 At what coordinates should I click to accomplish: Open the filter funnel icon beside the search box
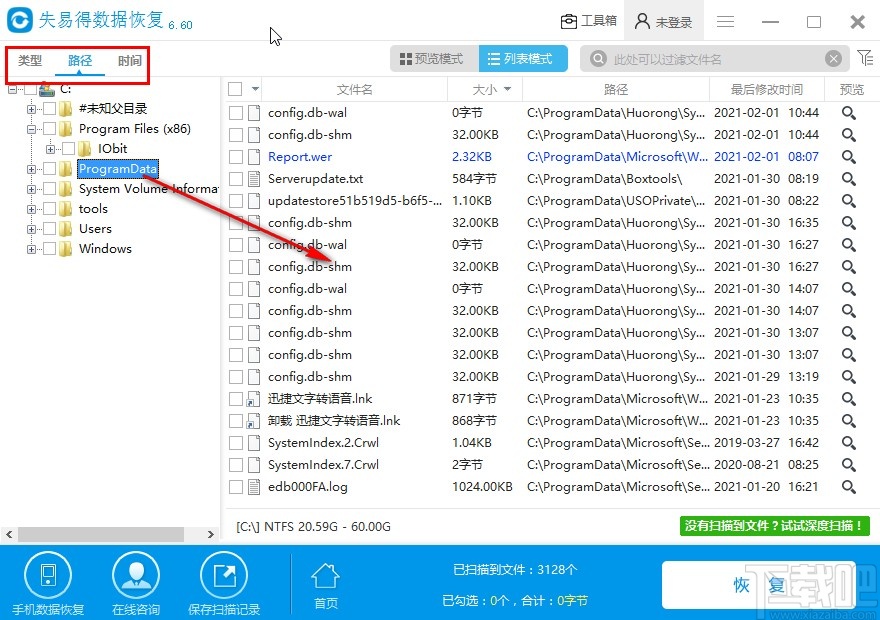tap(866, 57)
